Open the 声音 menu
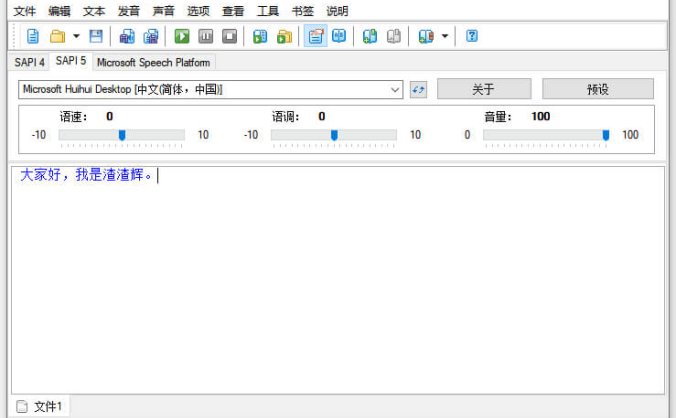The width and height of the screenshot is (676, 418). point(163,11)
